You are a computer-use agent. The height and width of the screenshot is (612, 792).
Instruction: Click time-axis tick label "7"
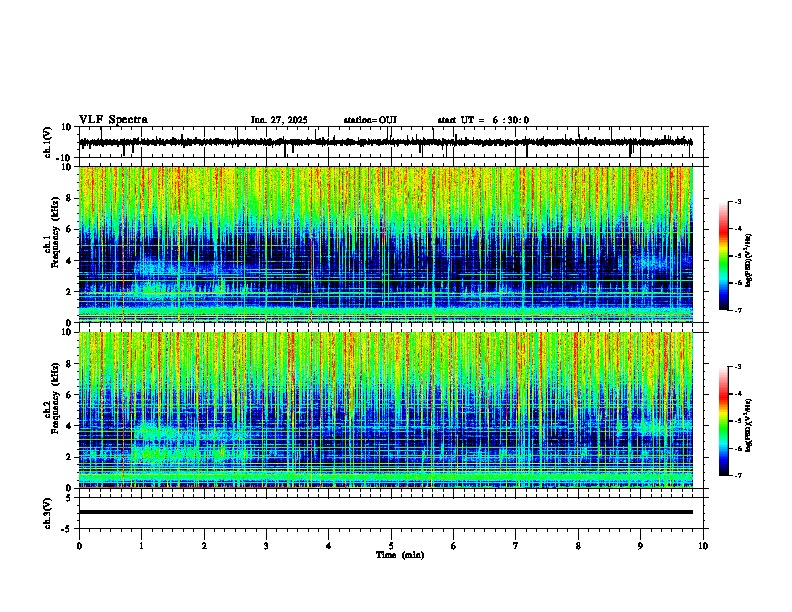(516, 546)
